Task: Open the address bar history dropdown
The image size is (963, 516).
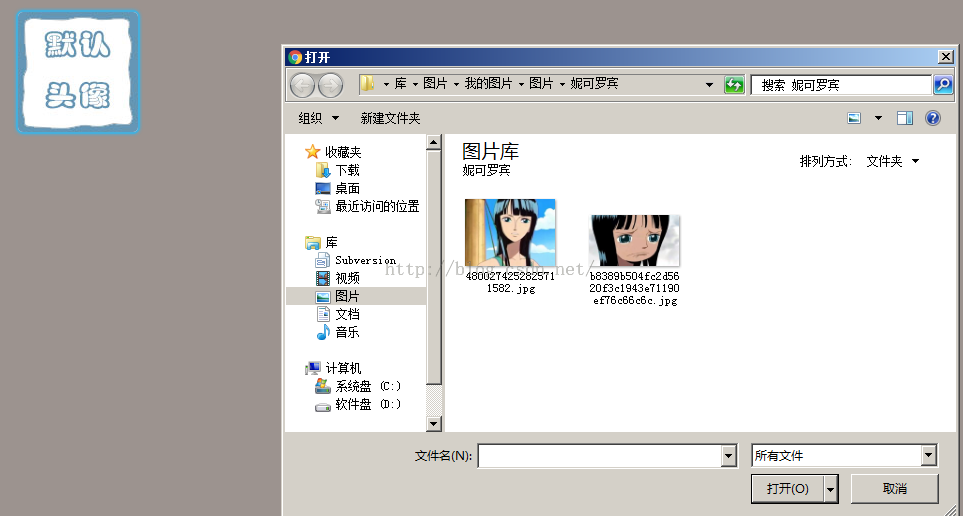Action: click(709, 85)
